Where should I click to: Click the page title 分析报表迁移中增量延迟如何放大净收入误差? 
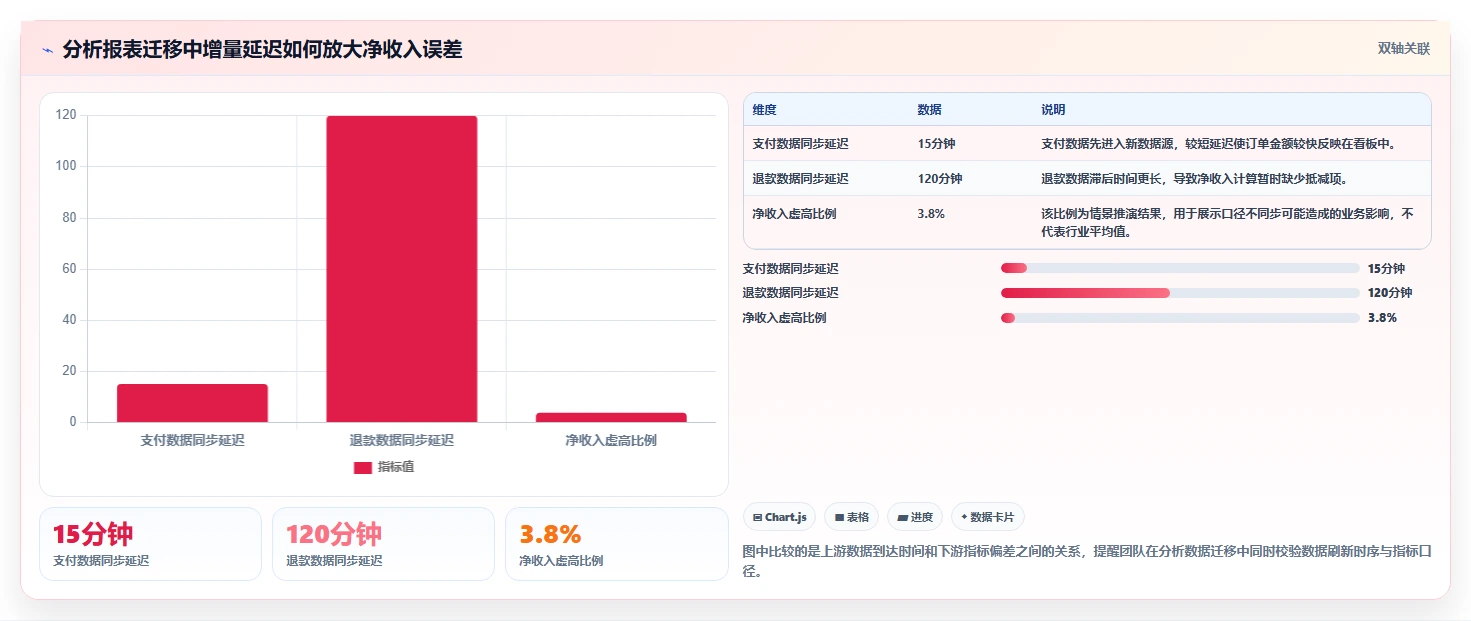[262, 50]
